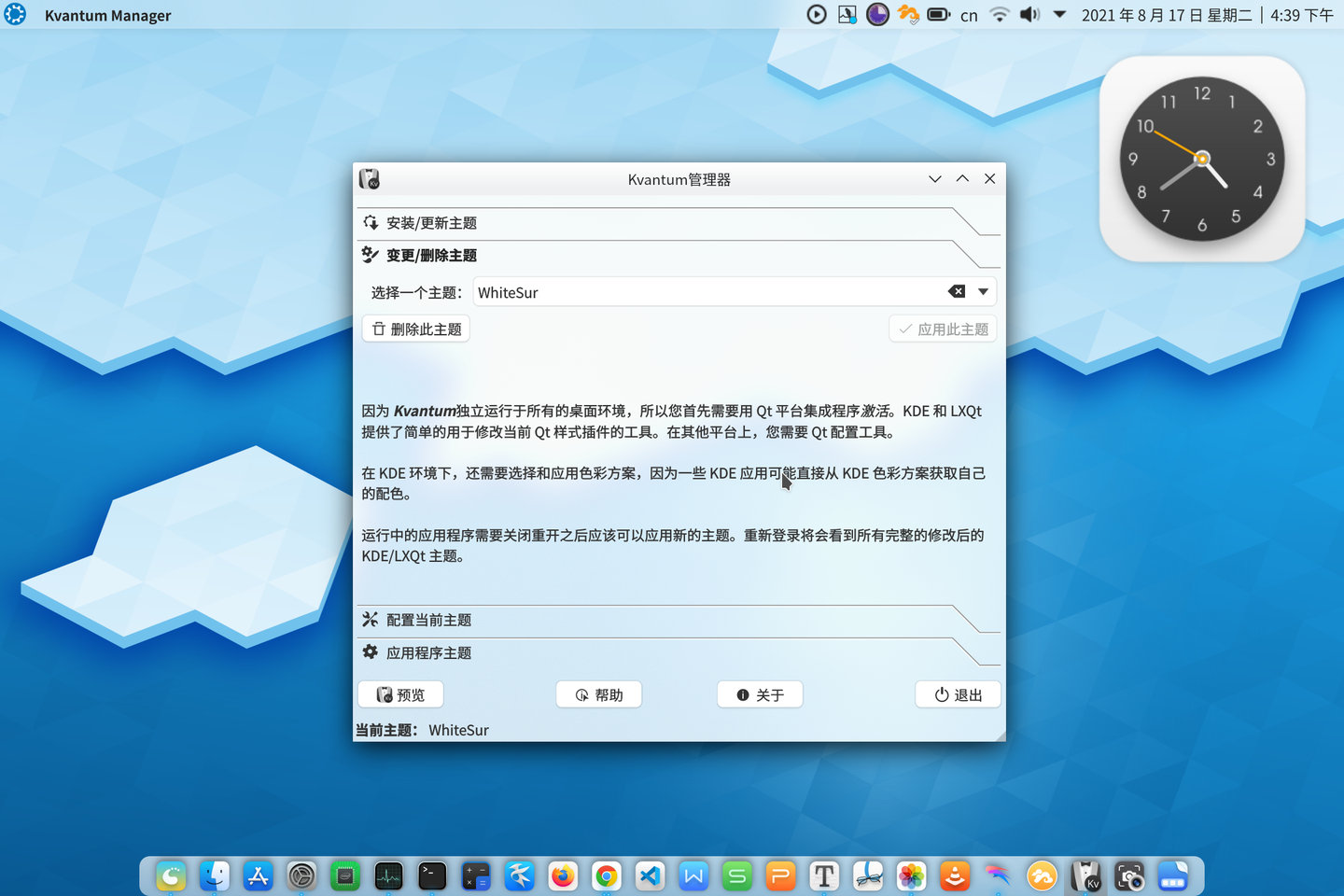Click the battery status tray icon

939,14
